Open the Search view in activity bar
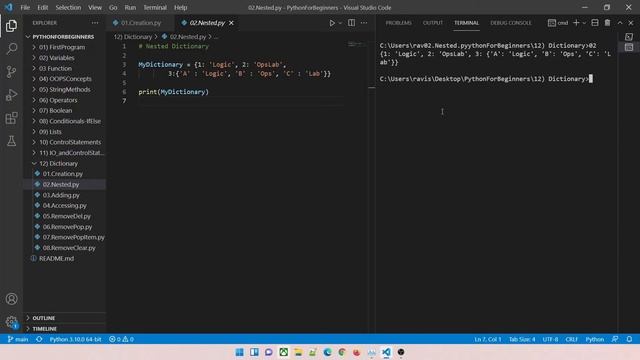The image size is (640, 360). pos(11,49)
